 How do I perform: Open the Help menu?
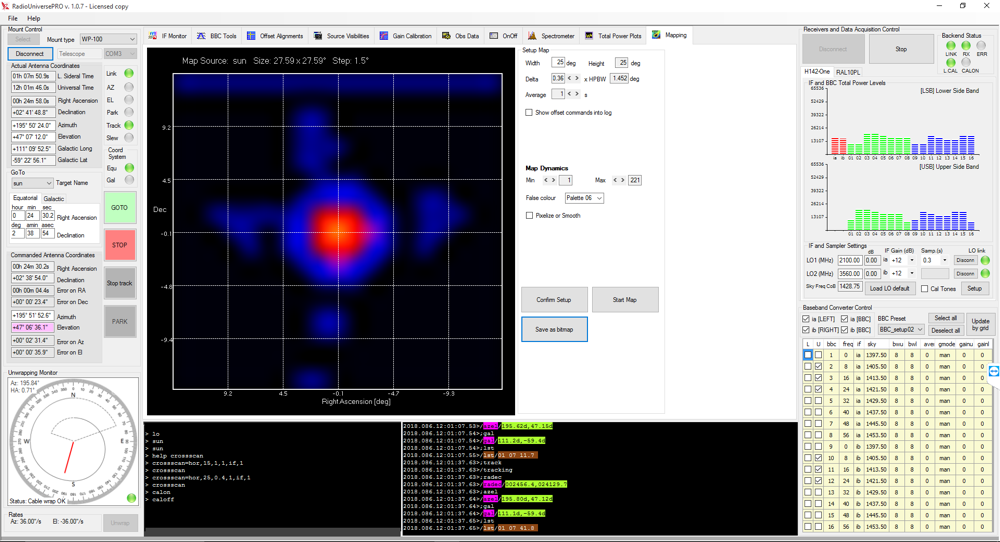(34, 18)
